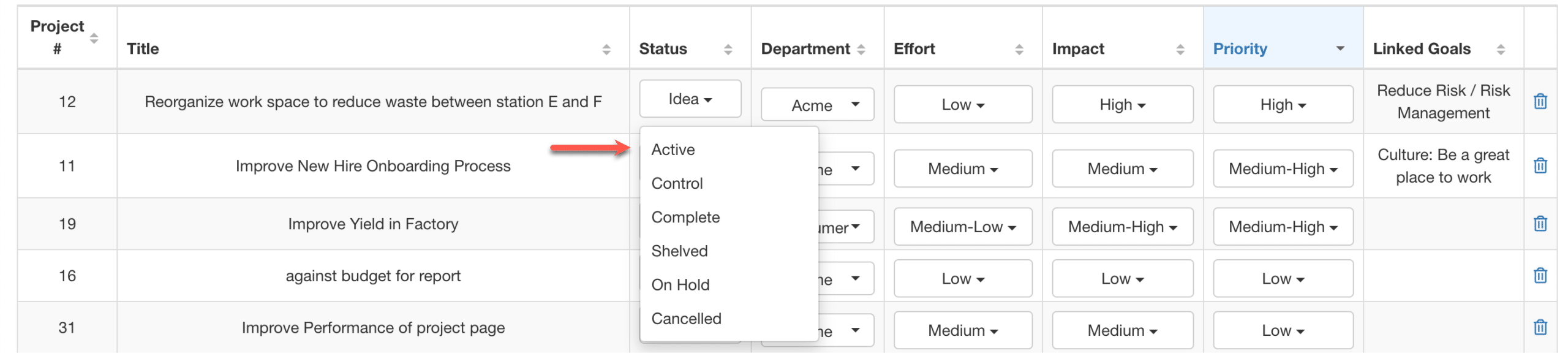Image resolution: width=1568 pixels, height=364 pixels.
Task: Click Linked Goals sort arrows
Action: (1500, 50)
